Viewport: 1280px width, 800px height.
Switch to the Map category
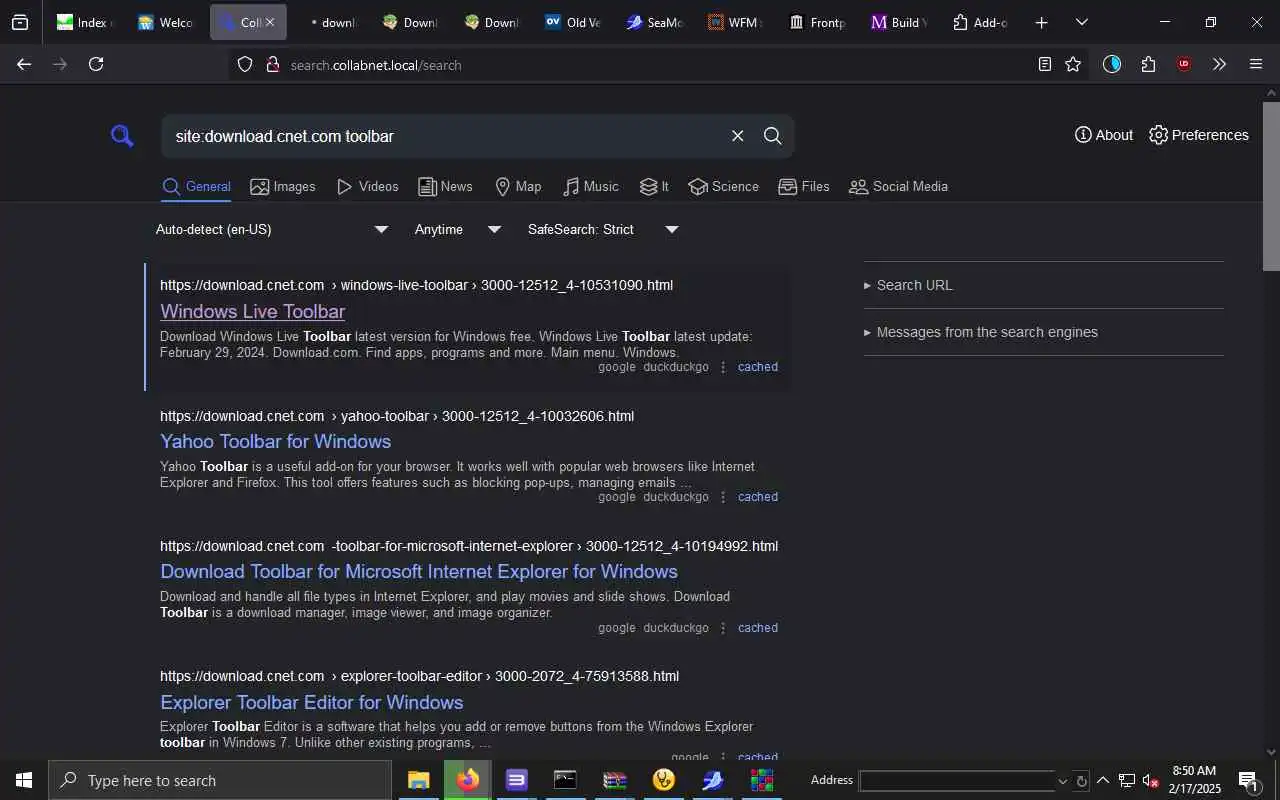point(518,186)
